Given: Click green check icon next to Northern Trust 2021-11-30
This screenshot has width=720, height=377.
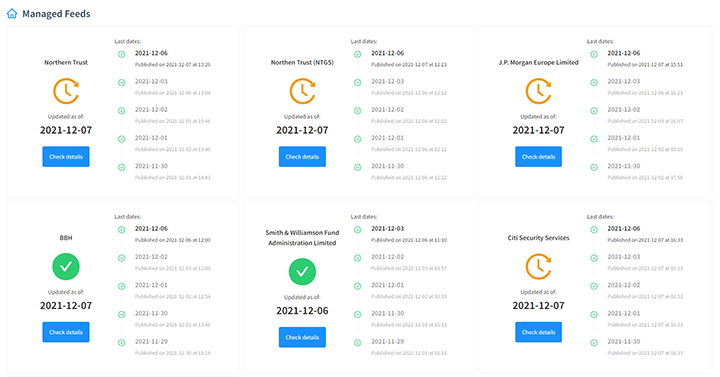Looking at the screenshot, I should point(121,167).
